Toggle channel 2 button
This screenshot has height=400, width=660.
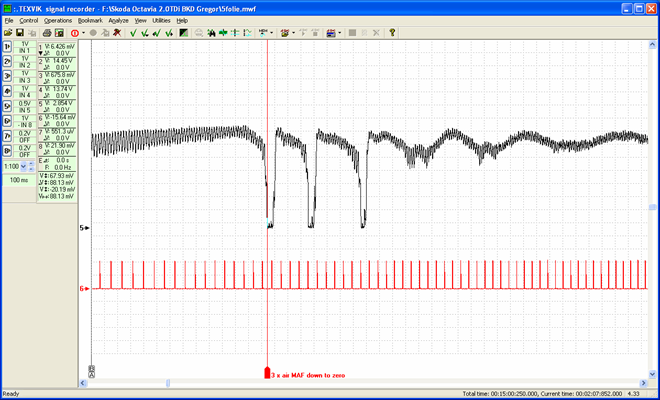[7, 62]
